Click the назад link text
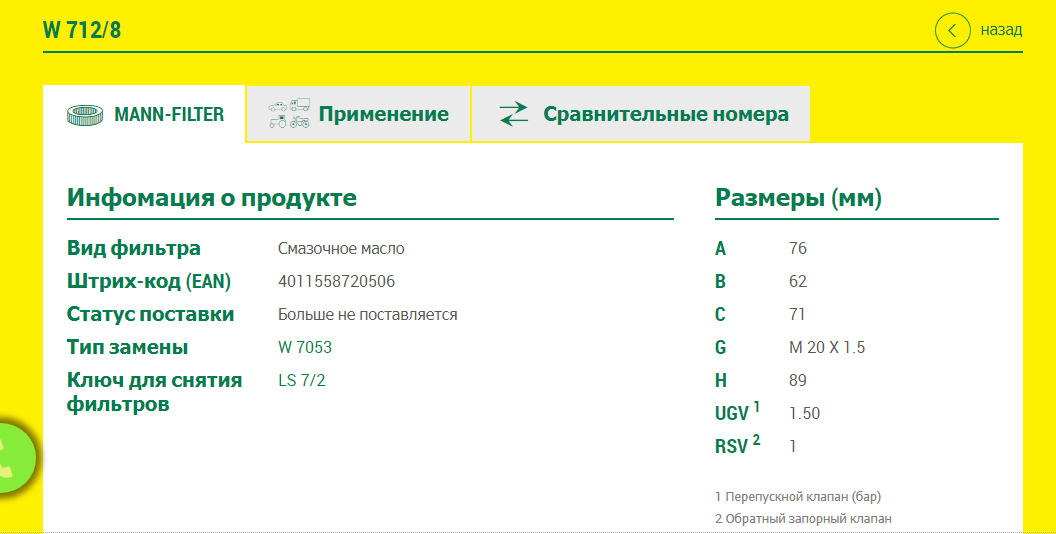 1001,30
